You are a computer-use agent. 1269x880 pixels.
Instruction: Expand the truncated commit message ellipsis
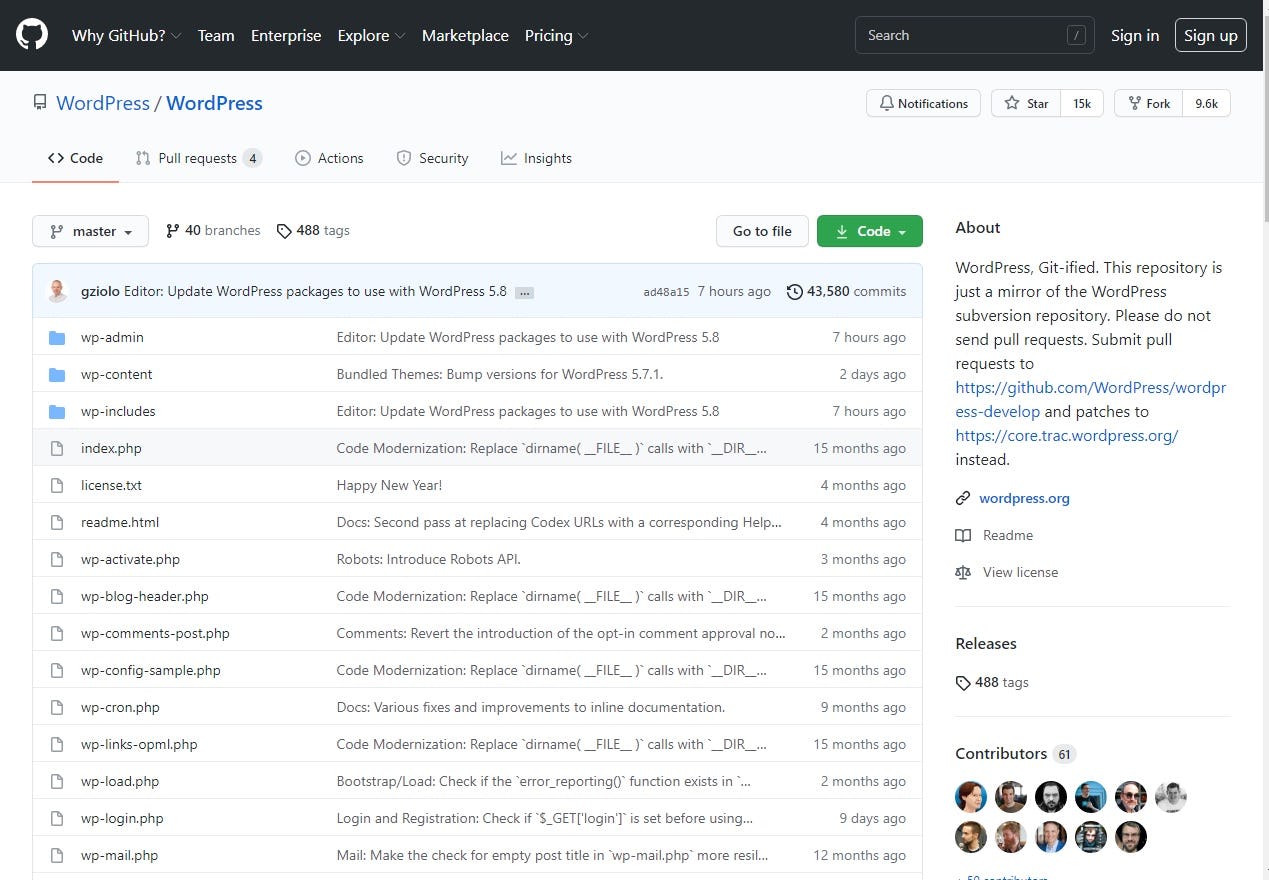pos(524,292)
